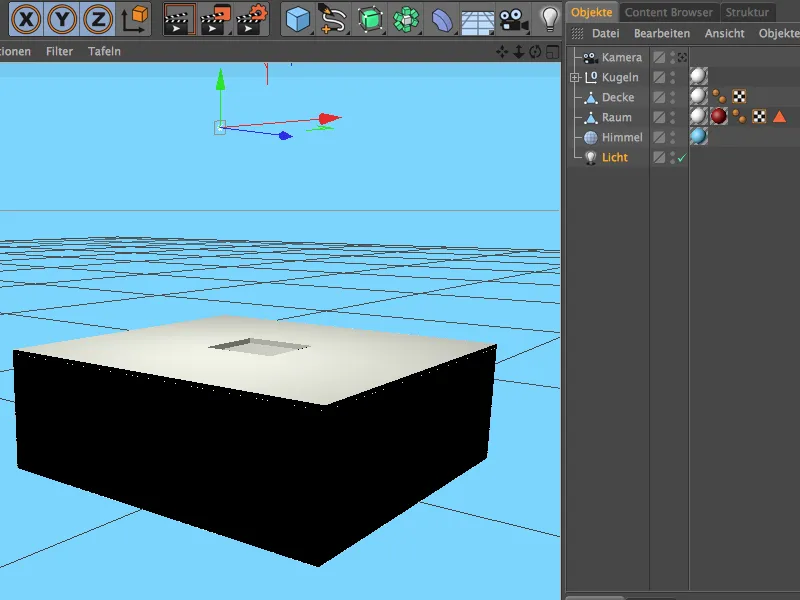Render the active view

pyautogui.click(x=179, y=19)
